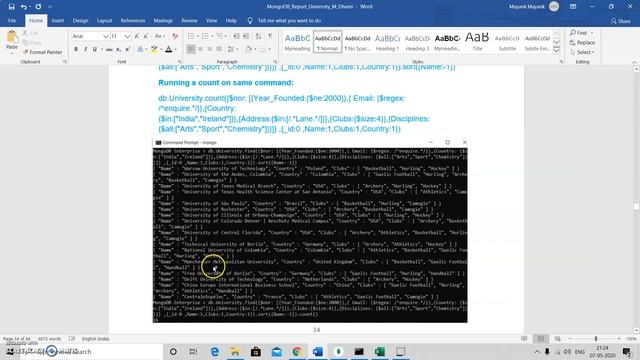The image size is (640, 360).
Task: Align text left
Action: [x=191, y=49]
